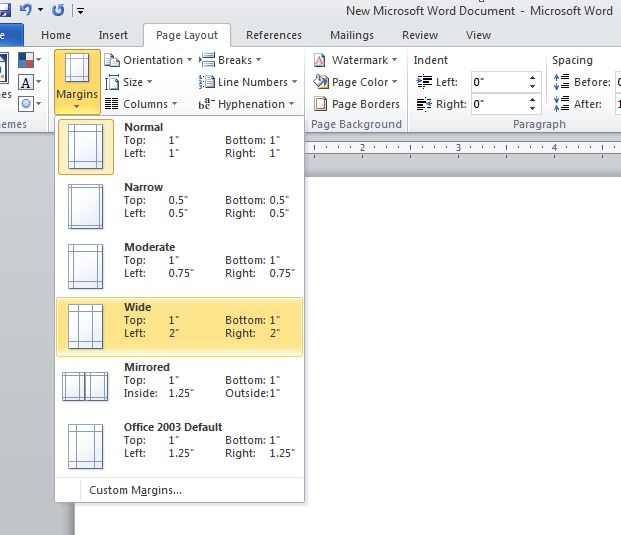Click the Normal margins thumbnail
The width and height of the screenshot is (621, 535).
tap(86, 147)
